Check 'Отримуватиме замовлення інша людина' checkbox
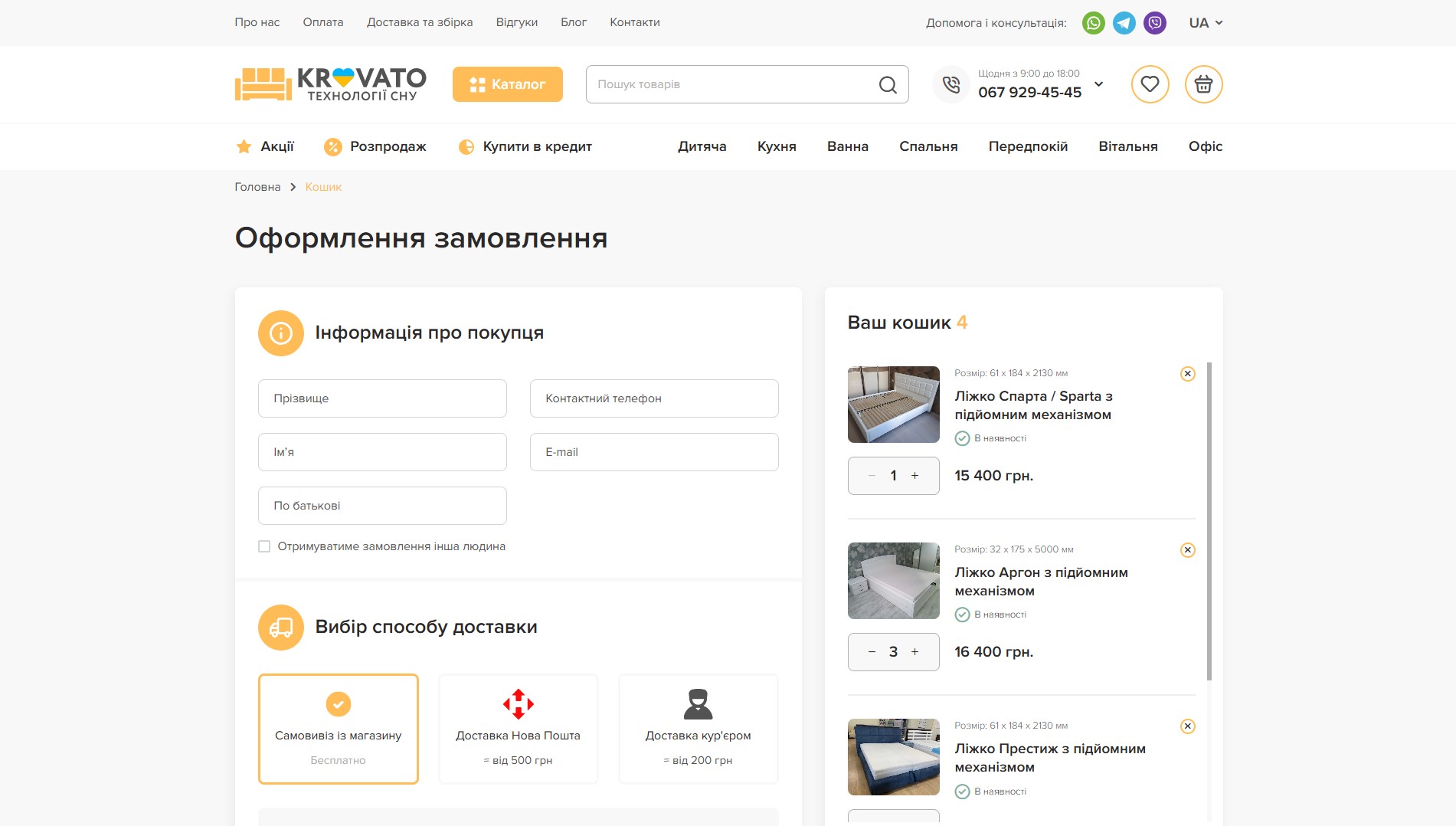Screen dimensions: 1456x826 pyautogui.click(x=264, y=546)
